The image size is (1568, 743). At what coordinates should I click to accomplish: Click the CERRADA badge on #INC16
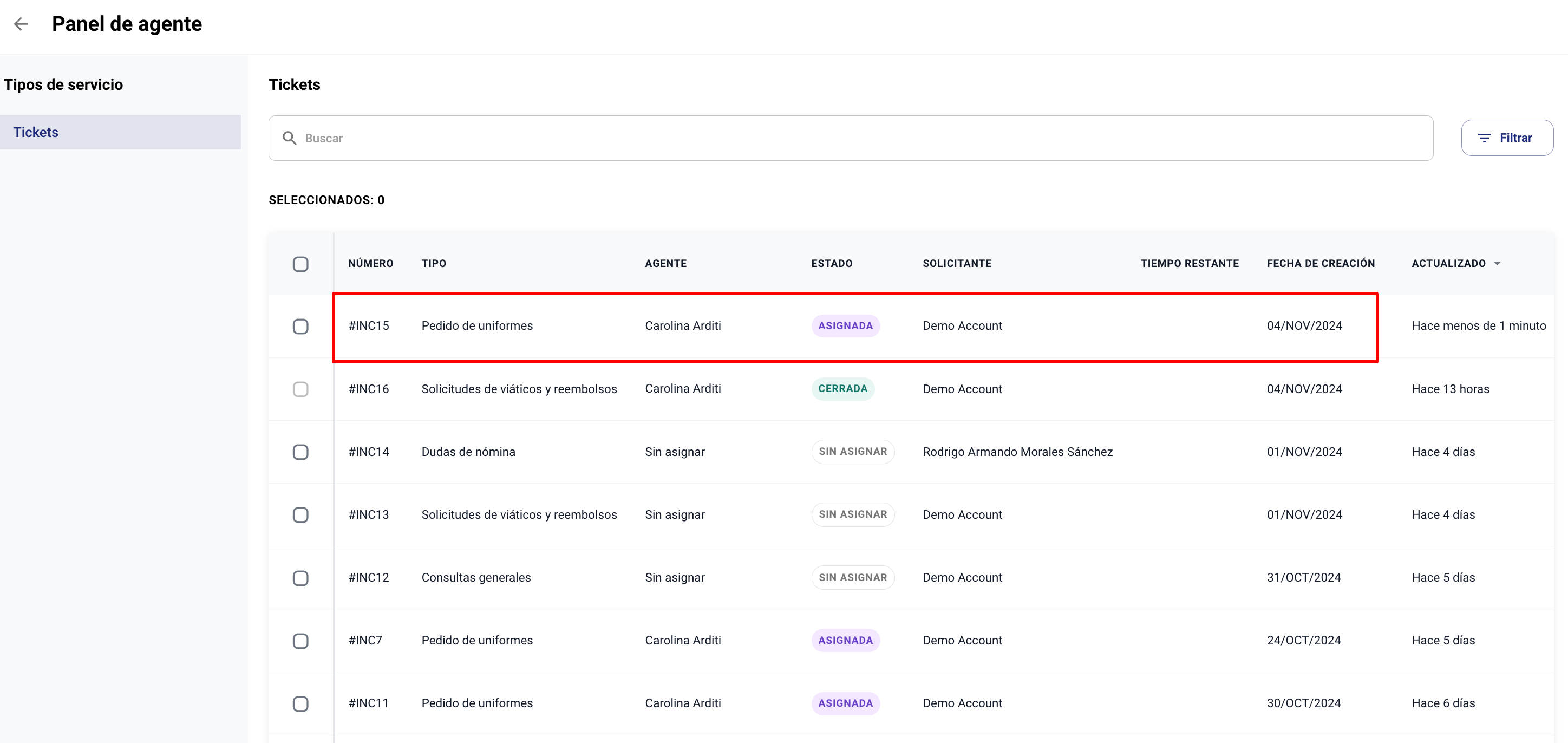coord(842,388)
